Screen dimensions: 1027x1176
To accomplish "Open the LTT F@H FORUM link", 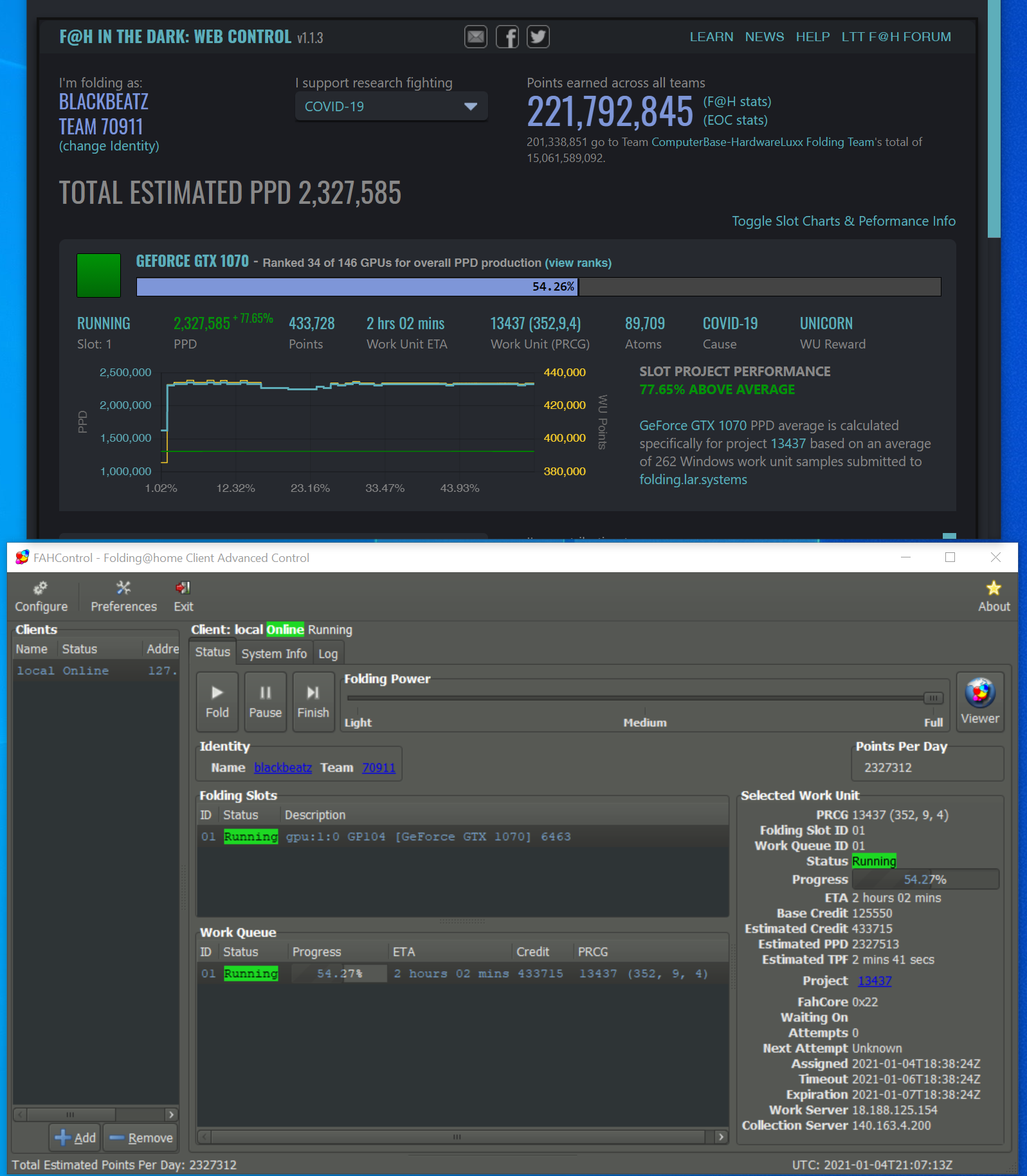I will (896, 37).
